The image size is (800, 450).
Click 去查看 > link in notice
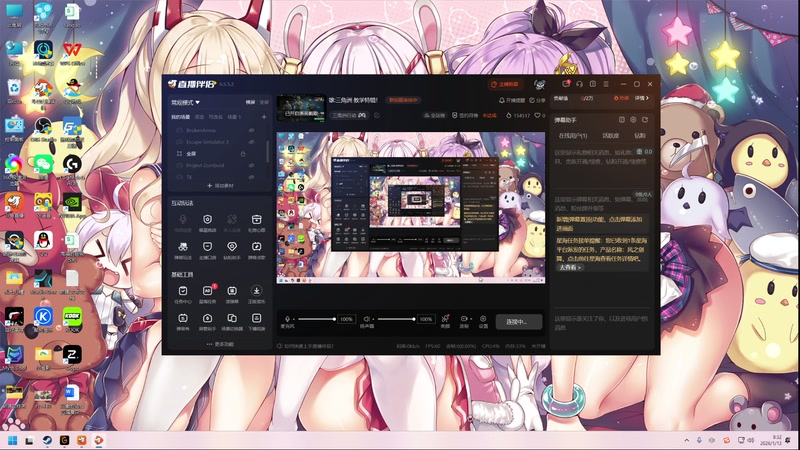click(x=570, y=267)
